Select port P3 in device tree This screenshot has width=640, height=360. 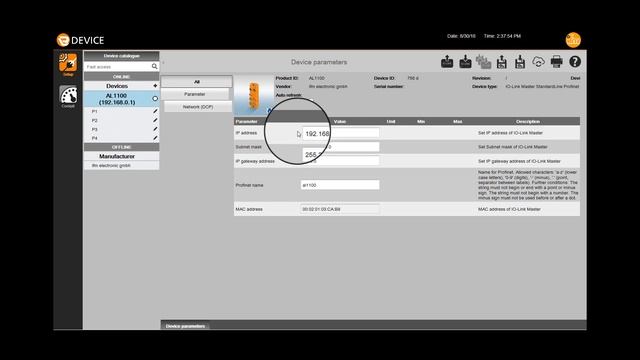95,129
